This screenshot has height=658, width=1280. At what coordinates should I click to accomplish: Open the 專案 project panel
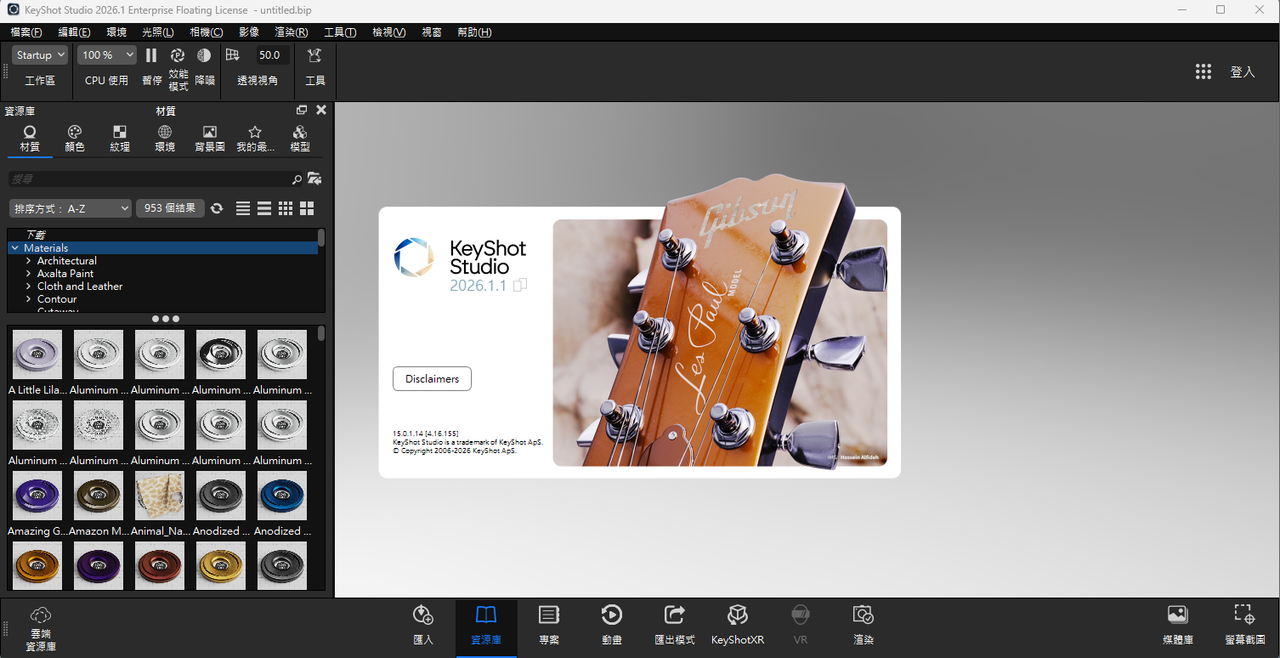click(549, 626)
